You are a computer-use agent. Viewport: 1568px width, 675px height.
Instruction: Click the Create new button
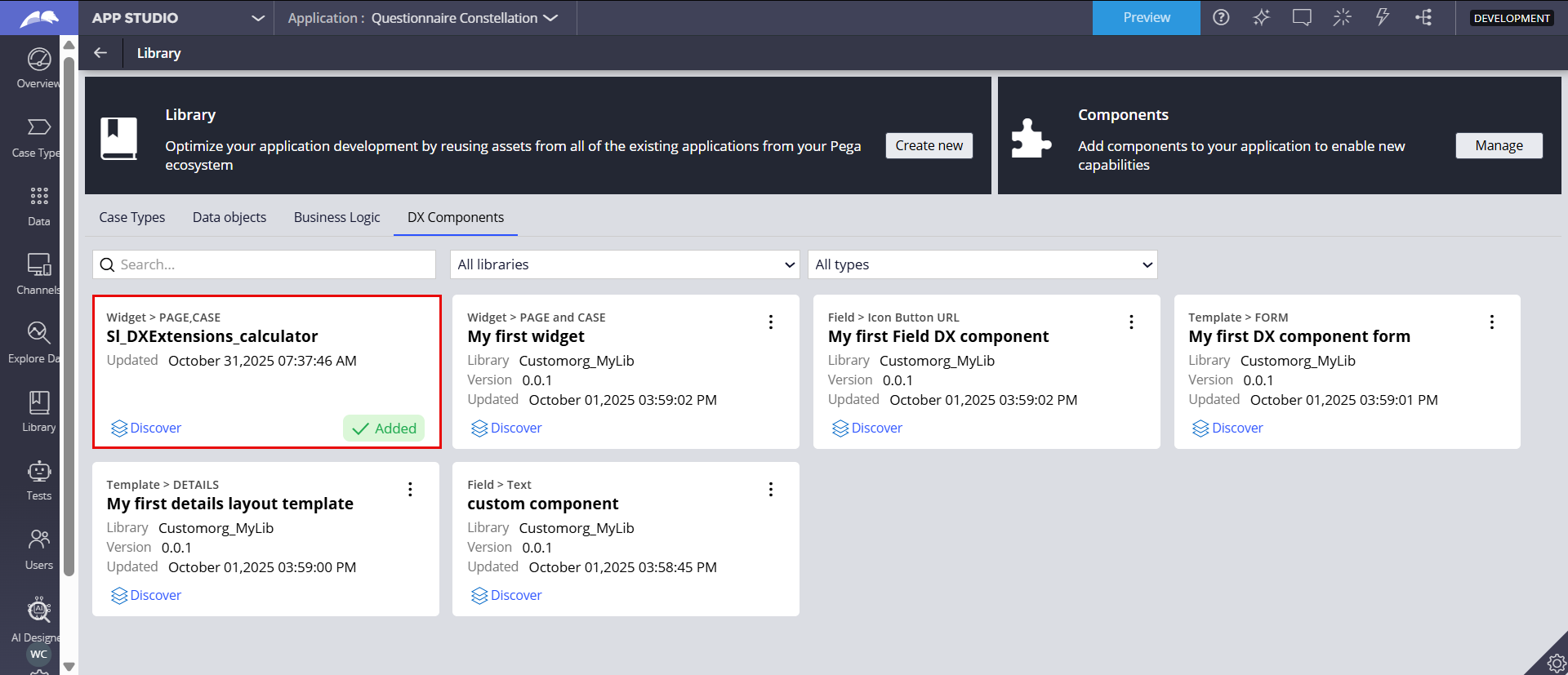pyautogui.click(x=929, y=145)
